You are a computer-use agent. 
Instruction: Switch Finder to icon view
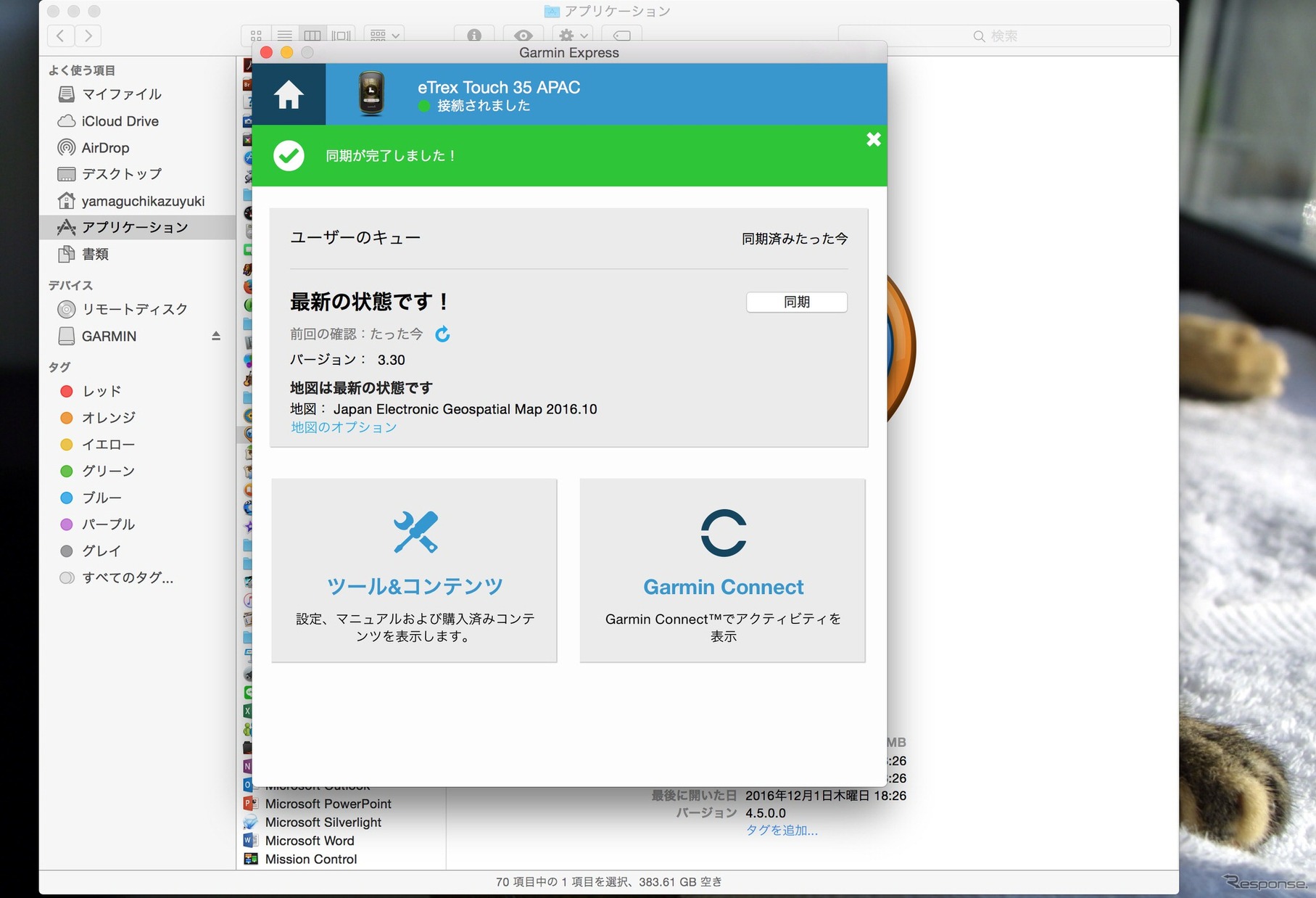point(256,36)
